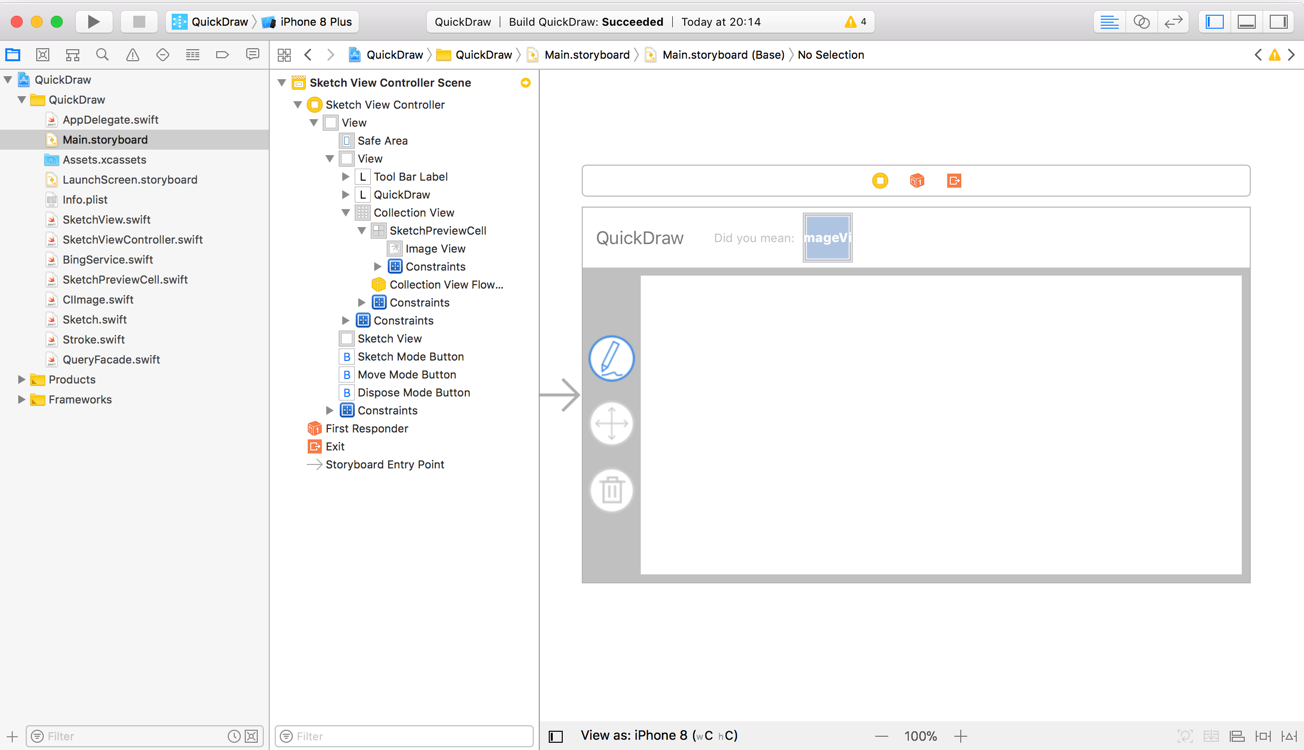Show the Version editor
Image resolution: width=1304 pixels, height=750 pixels.
(x=1173, y=21)
